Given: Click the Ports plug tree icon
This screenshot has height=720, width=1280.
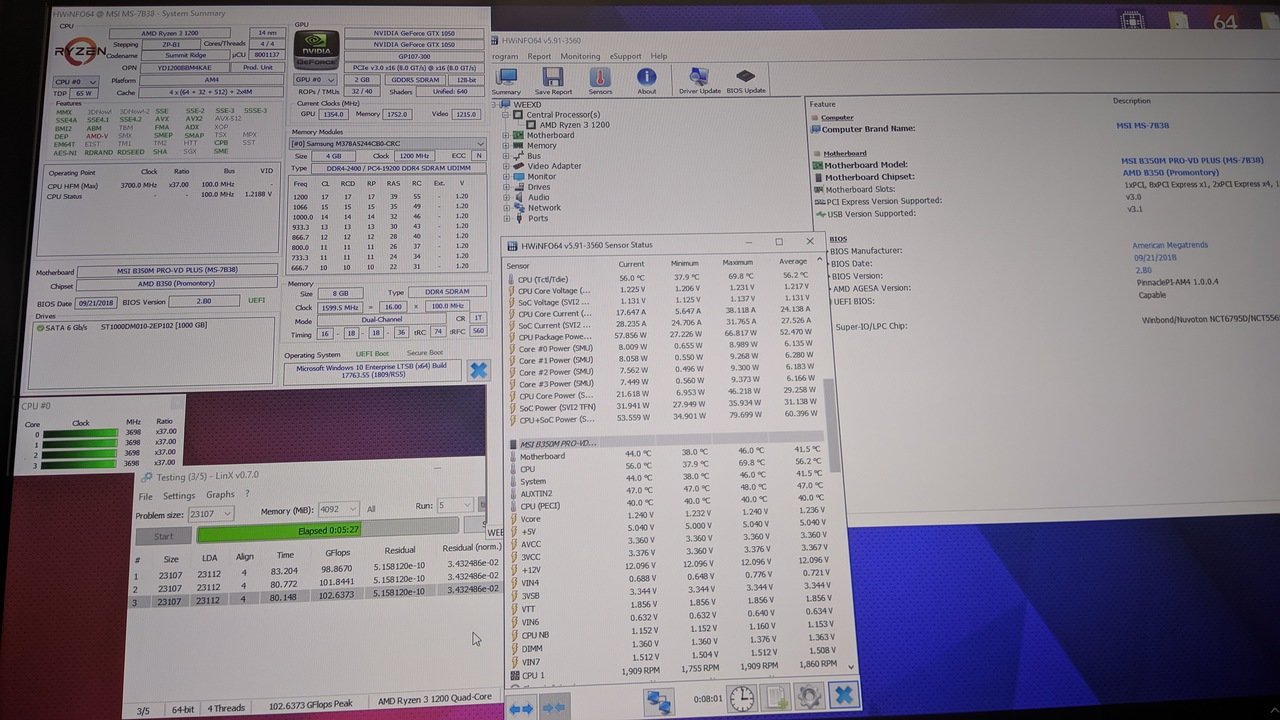Looking at the screenshot, I should pos(518,219).
